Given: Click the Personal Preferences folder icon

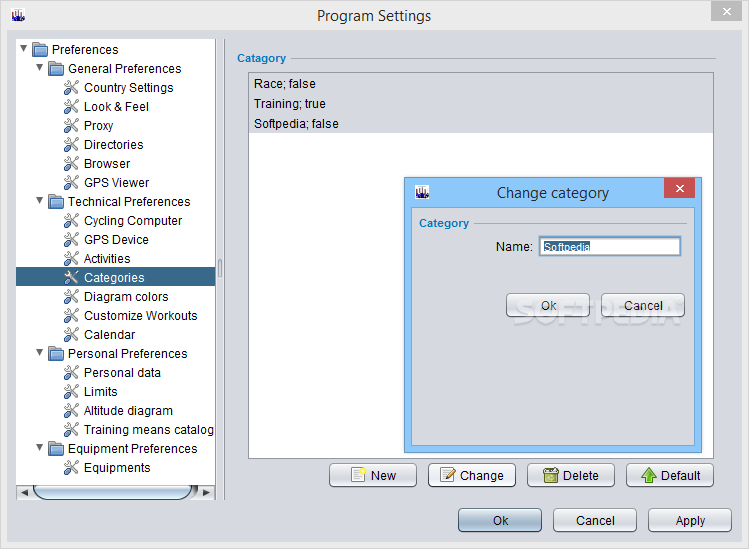Looking at the screenshot, I should pos(56,354).
